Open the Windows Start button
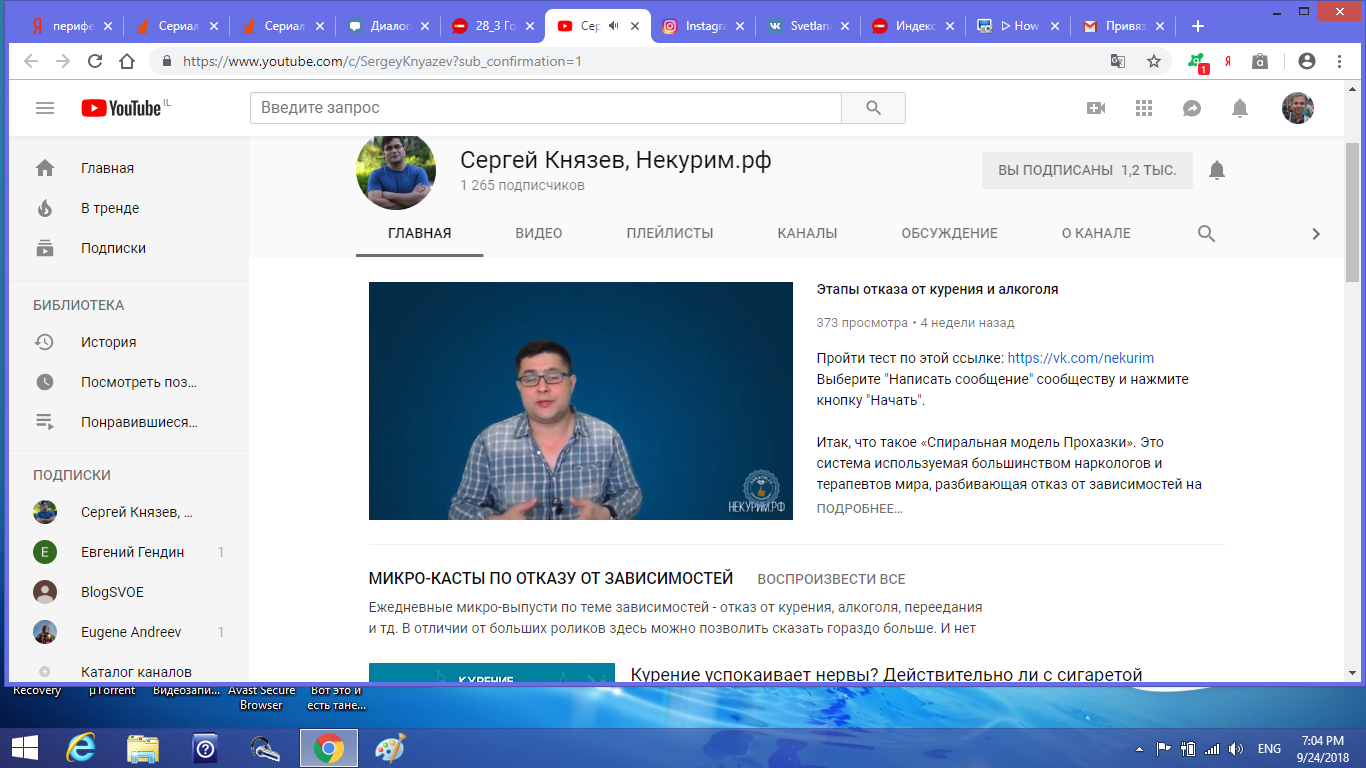 [x=24, y=747]
